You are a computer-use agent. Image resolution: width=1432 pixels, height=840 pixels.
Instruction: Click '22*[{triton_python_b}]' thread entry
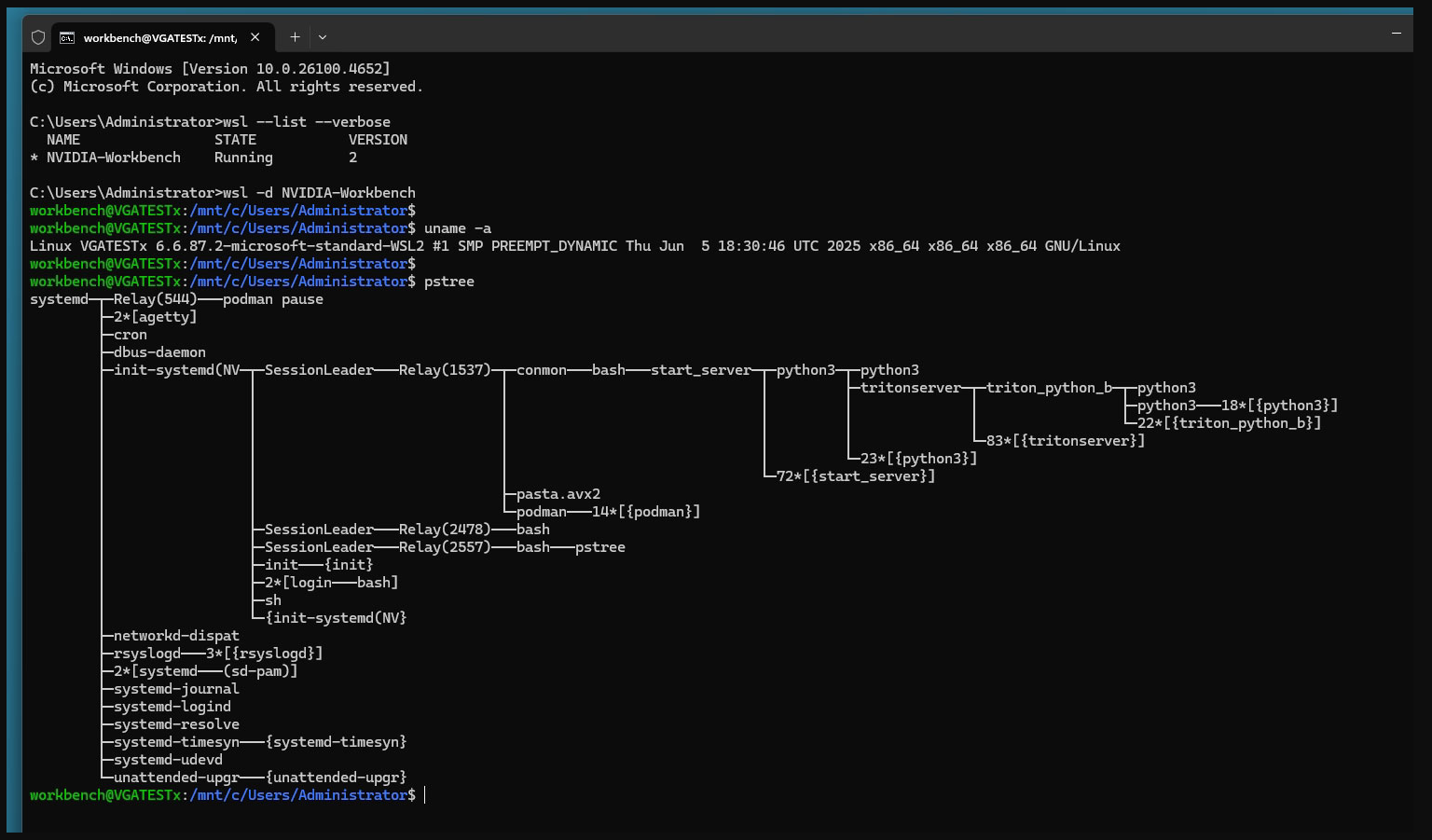(1230, 423)
